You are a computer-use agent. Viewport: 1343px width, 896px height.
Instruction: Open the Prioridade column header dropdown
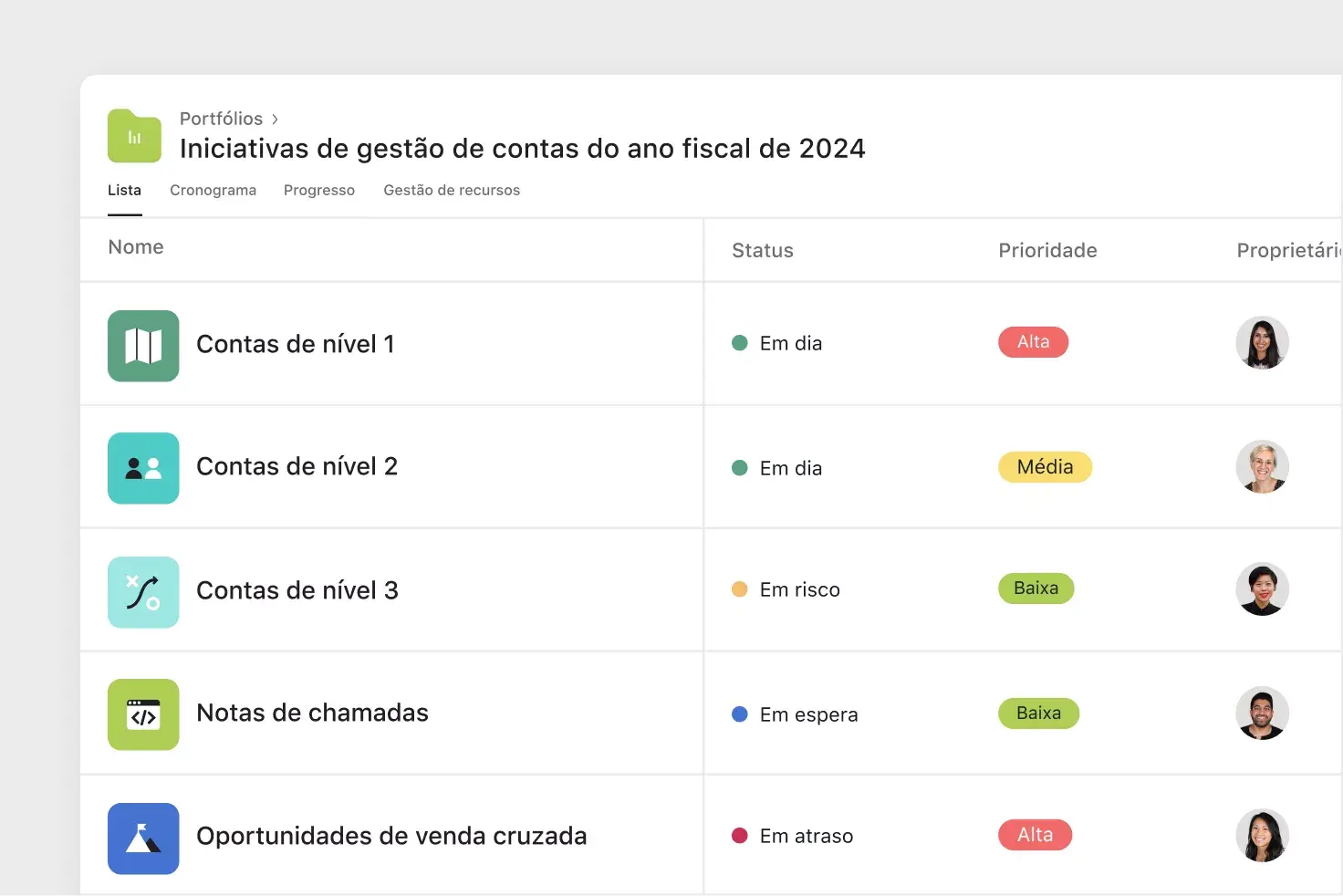[1047, 250]
